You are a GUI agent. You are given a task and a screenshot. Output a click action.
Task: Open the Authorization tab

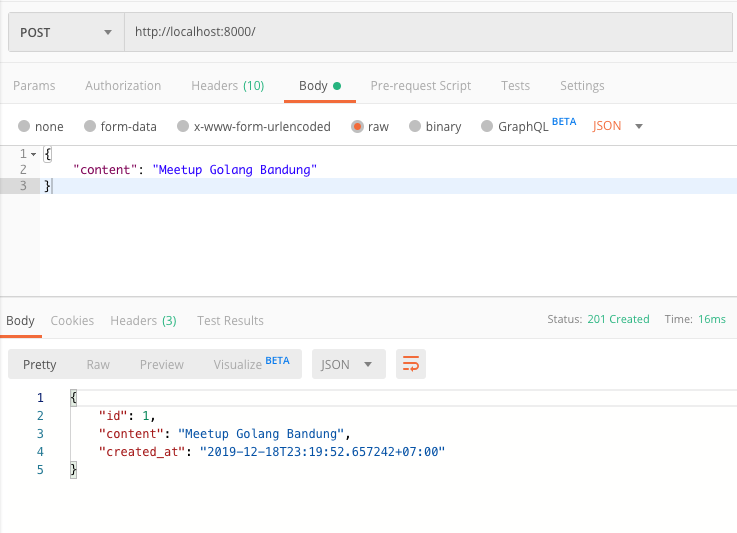[123, 86]
